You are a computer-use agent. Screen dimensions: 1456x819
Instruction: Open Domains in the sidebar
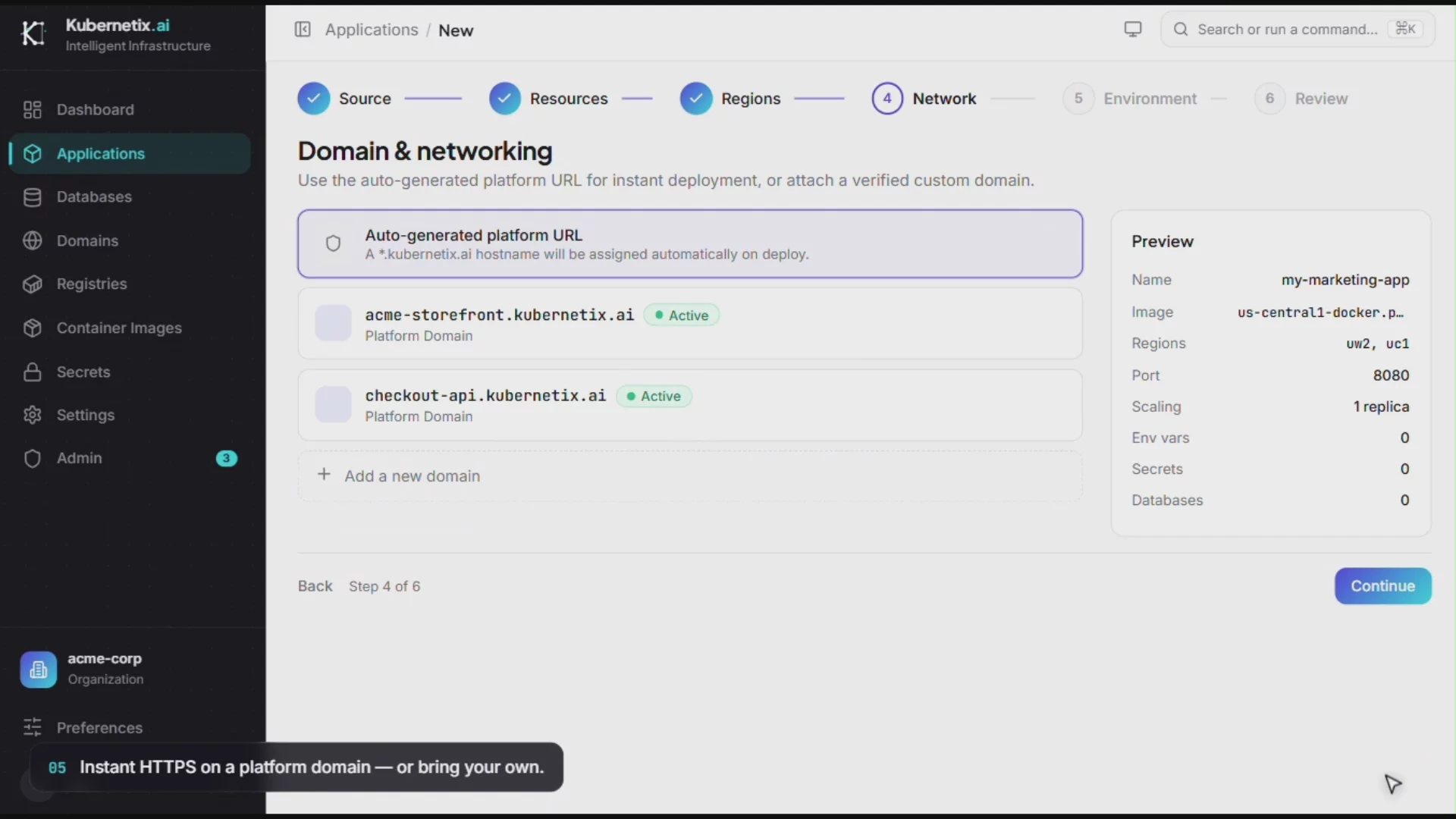(130, 241)
